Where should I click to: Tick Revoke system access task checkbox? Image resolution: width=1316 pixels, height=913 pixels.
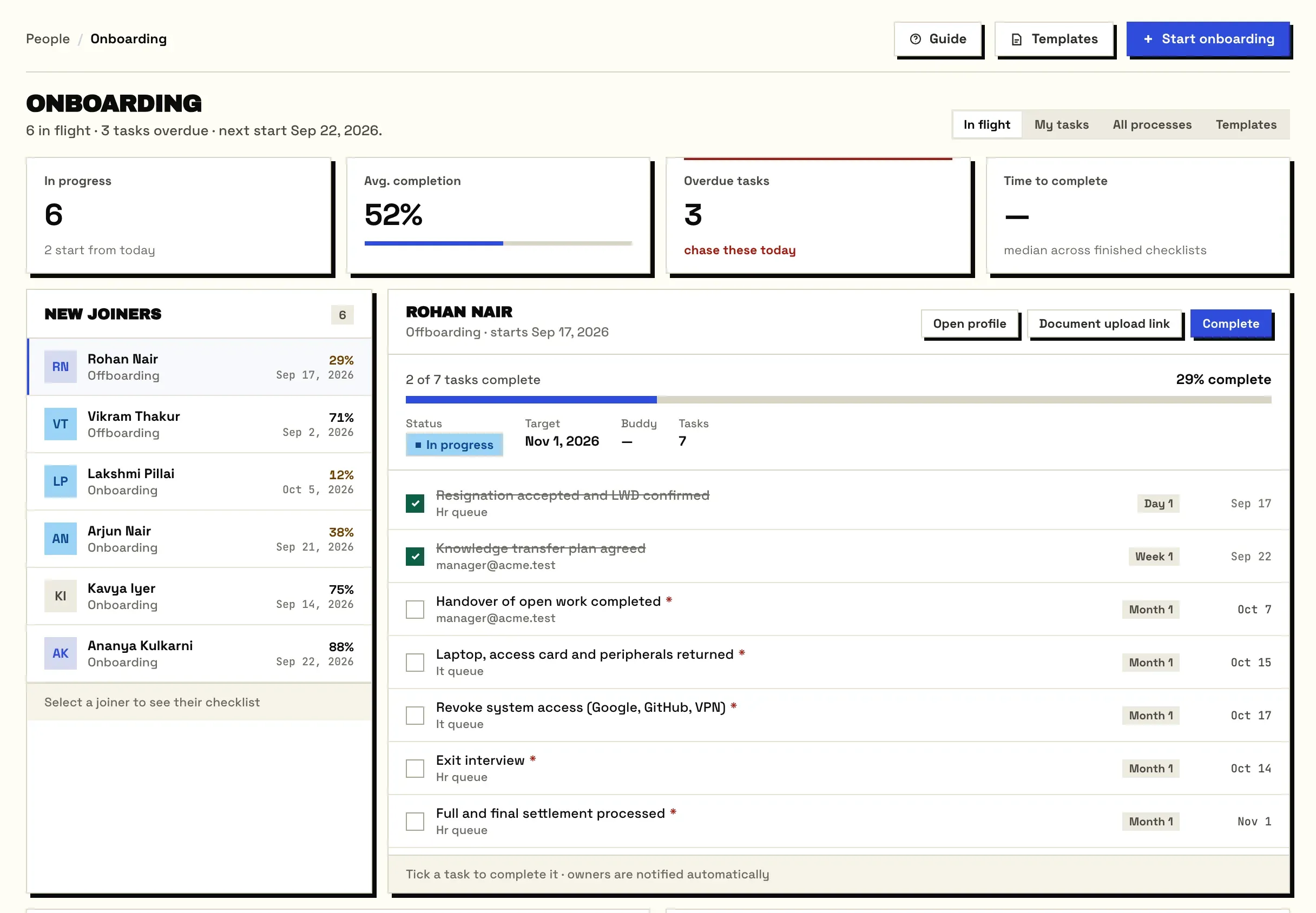415,715
